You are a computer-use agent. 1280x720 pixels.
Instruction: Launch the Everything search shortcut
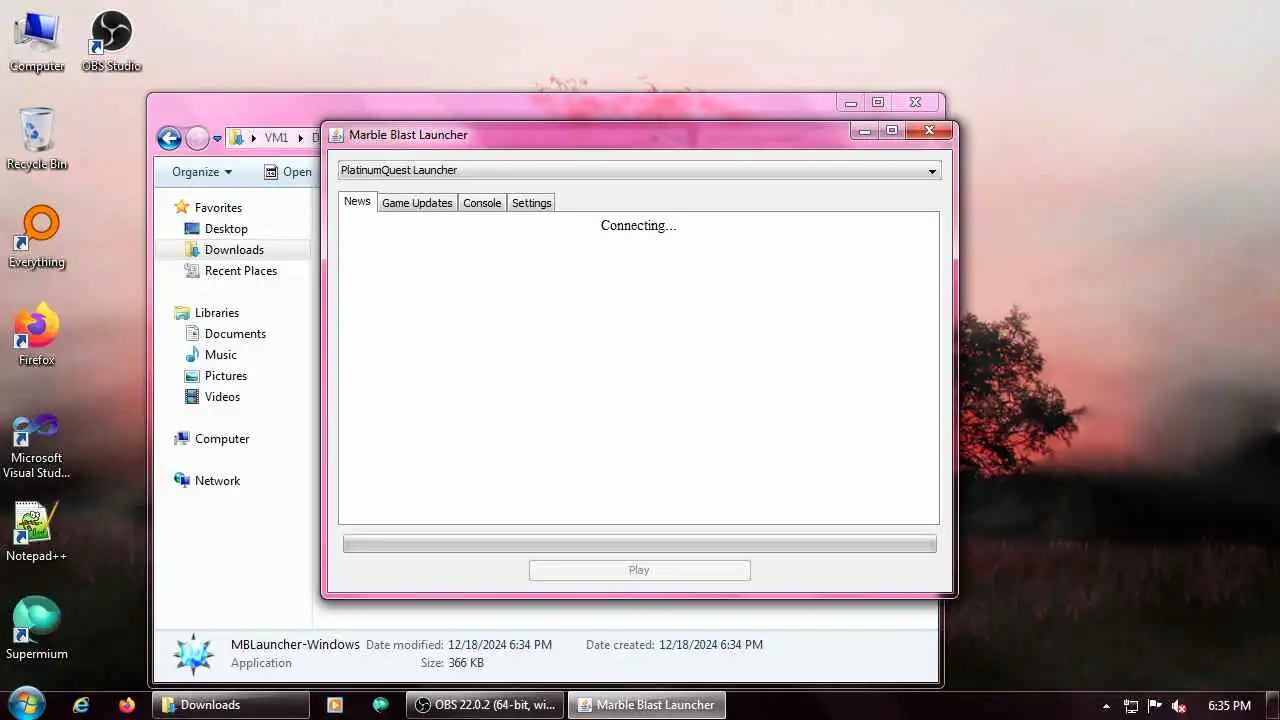[x=37, y=237]
